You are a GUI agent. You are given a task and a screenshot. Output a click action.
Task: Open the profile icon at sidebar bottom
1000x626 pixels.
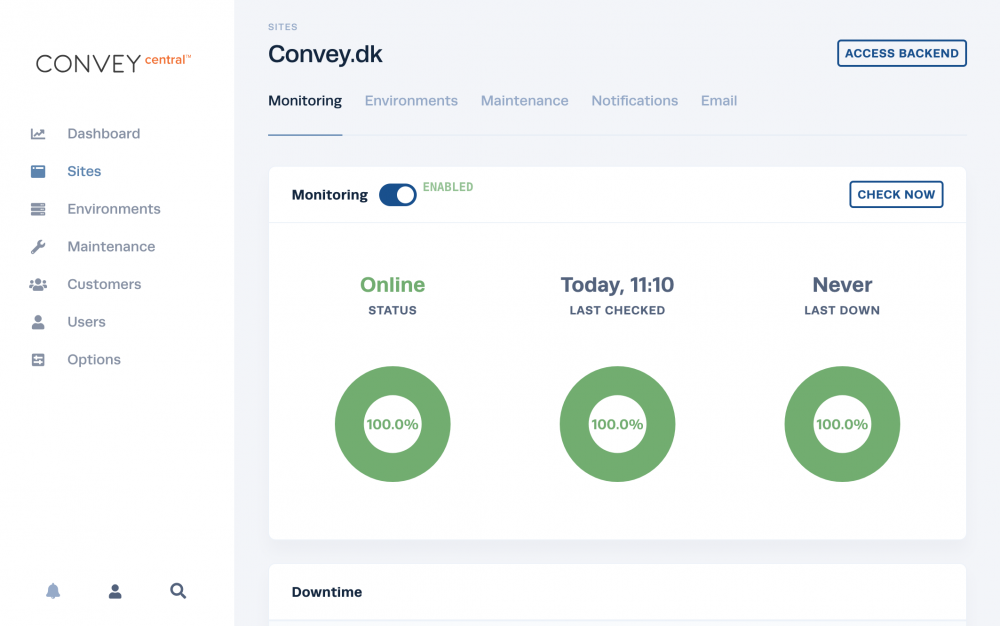coord(115,591)
